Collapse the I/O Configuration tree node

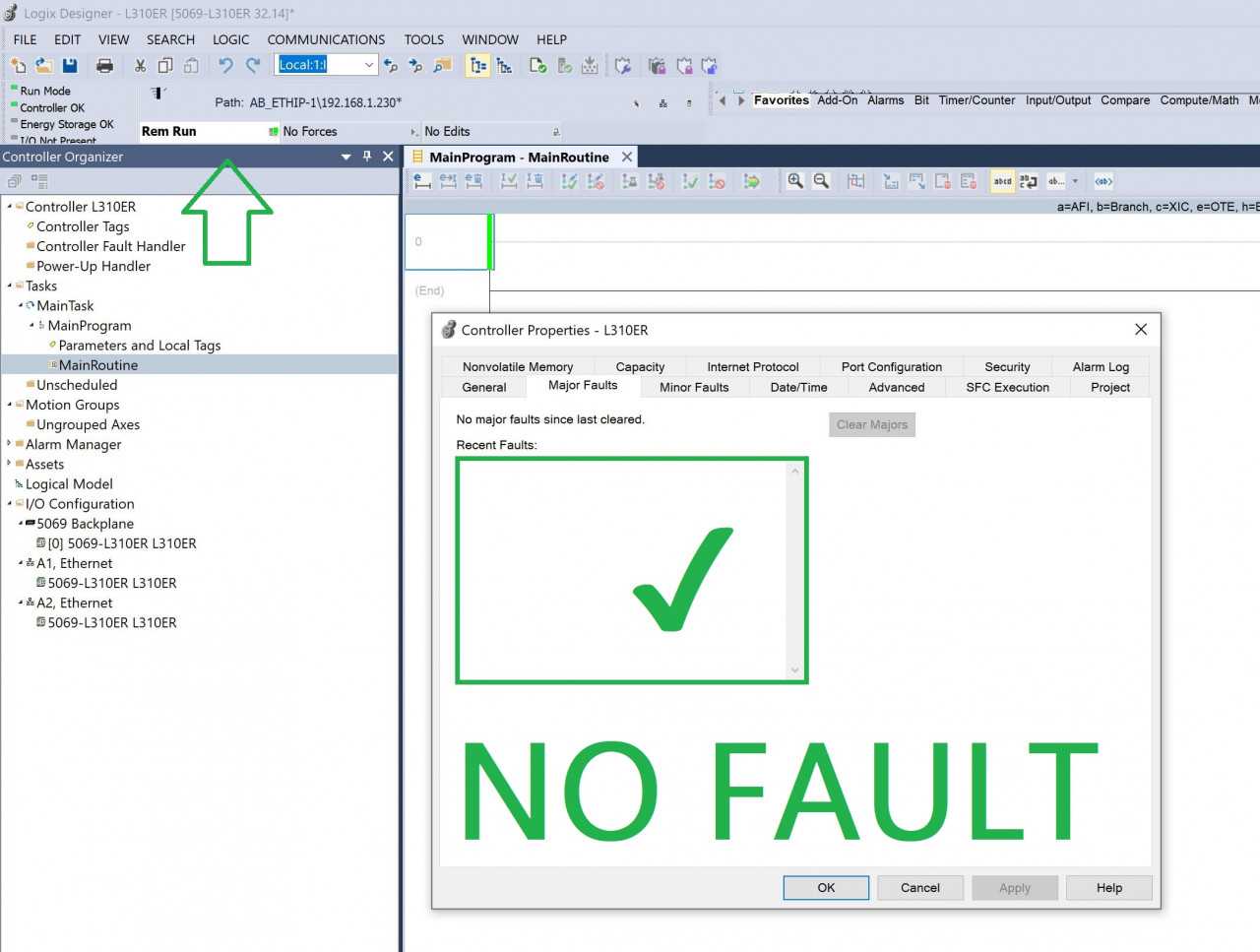[x=10, y=504]
